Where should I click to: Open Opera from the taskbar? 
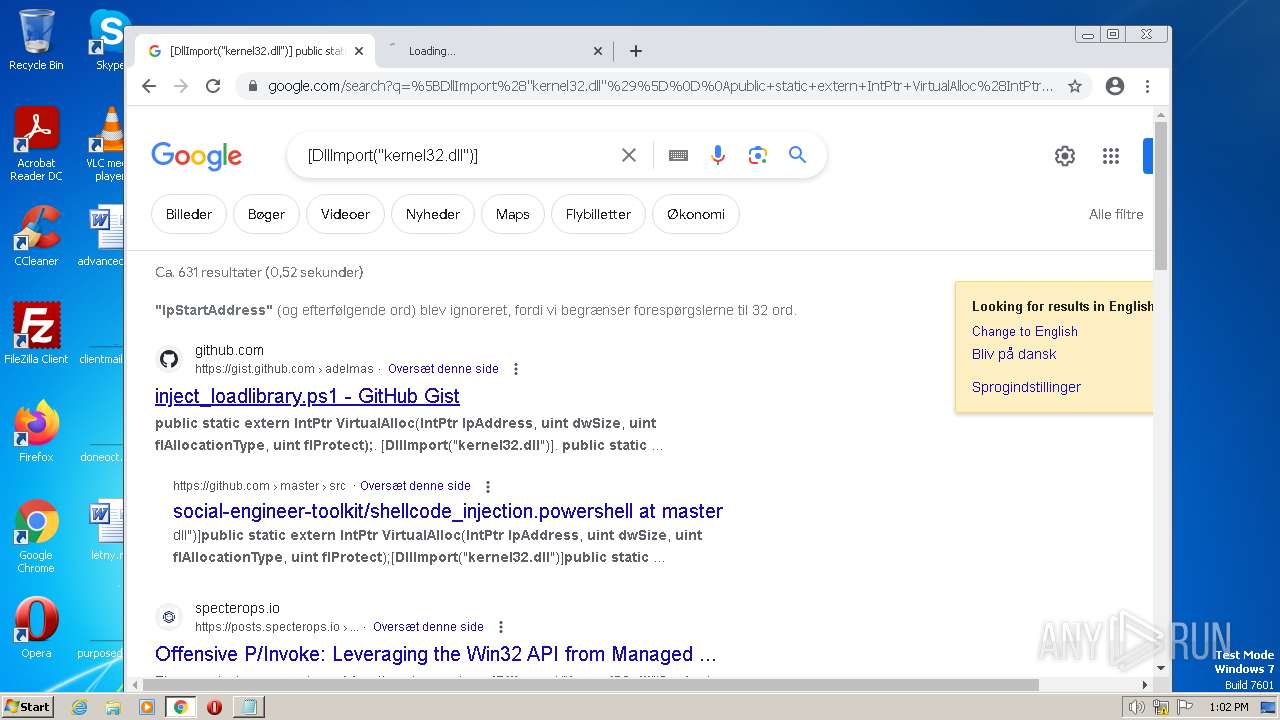(214, 707)
